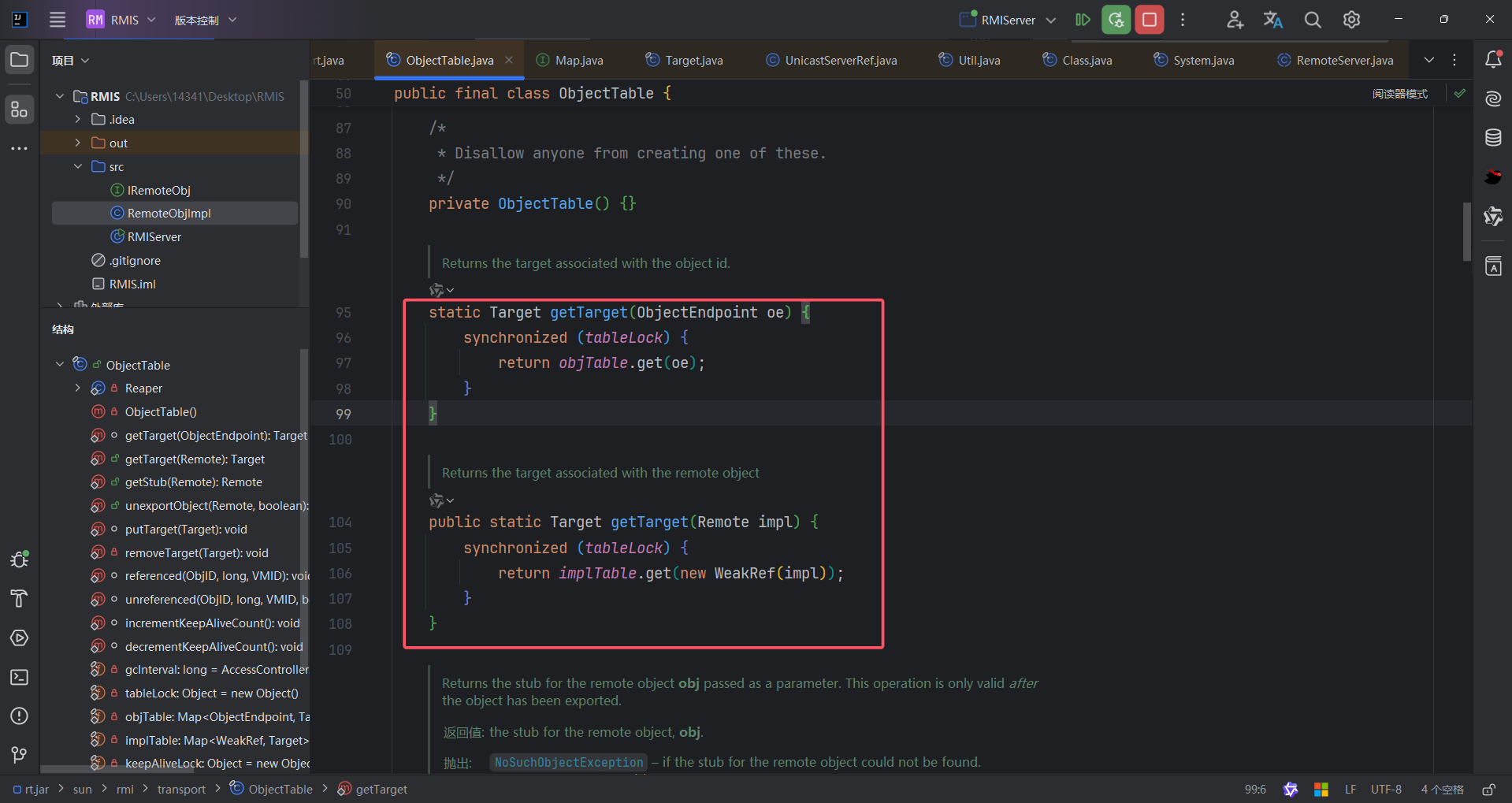Open the Project tool window folder icon
This screenshot has width=1512, height=803.
click(x=20, y=60)
